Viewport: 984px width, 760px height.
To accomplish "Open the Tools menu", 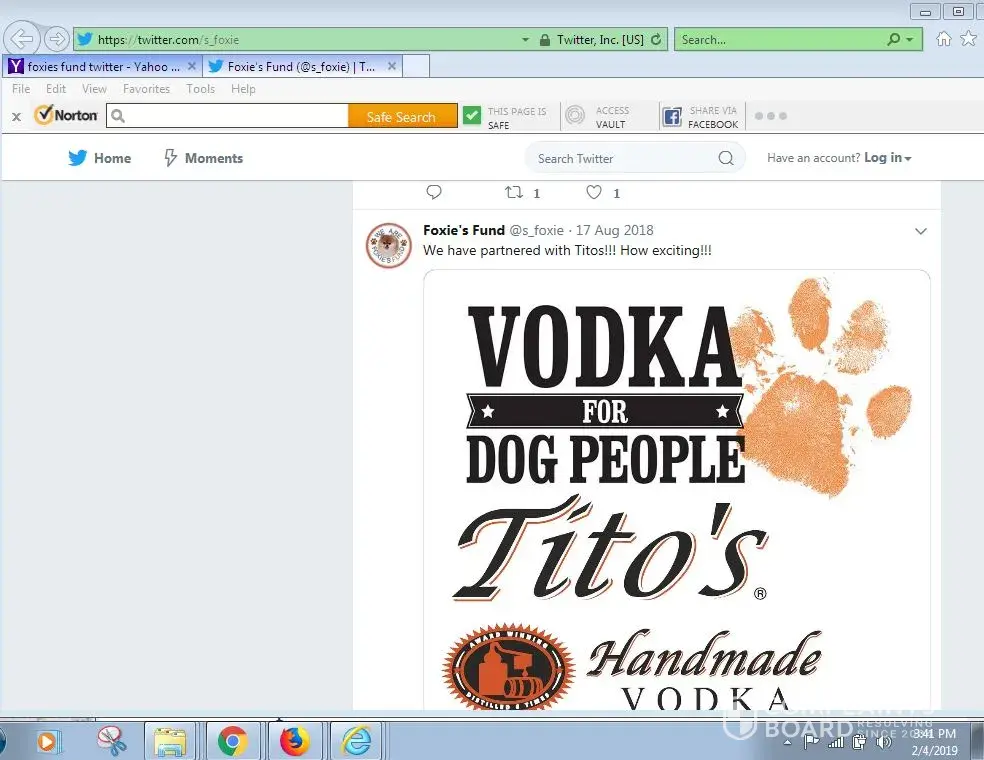I will click(x=200, y=89).
